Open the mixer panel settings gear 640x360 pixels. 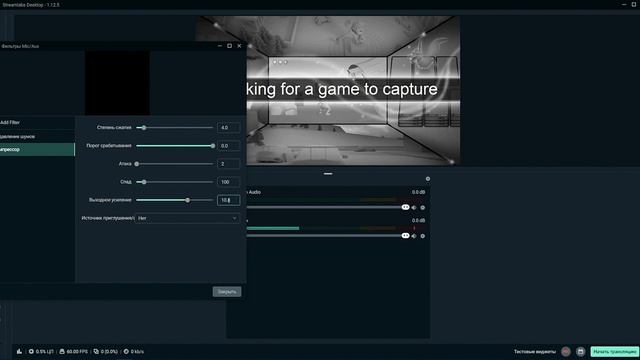[x=428, y=179]
